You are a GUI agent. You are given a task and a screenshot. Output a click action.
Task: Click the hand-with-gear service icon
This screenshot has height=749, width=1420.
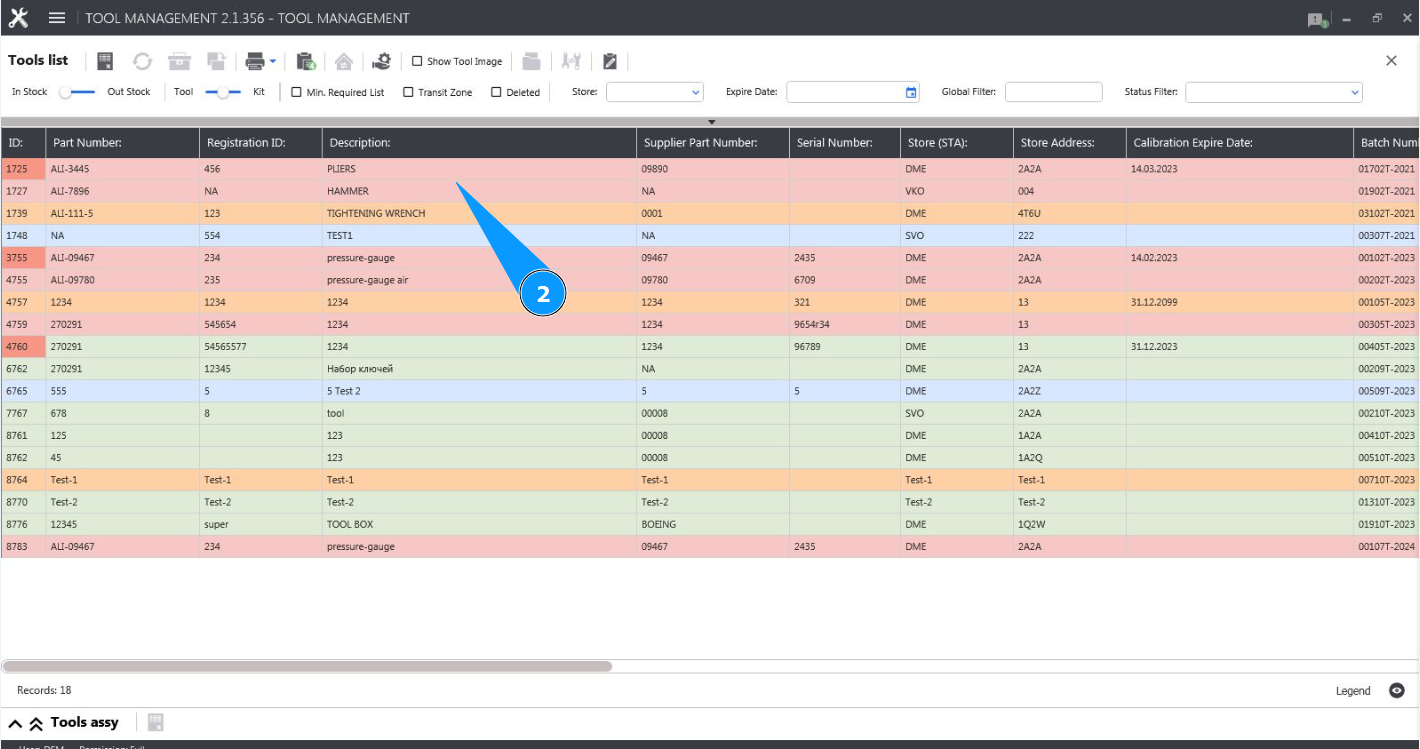tap(381, 62)
